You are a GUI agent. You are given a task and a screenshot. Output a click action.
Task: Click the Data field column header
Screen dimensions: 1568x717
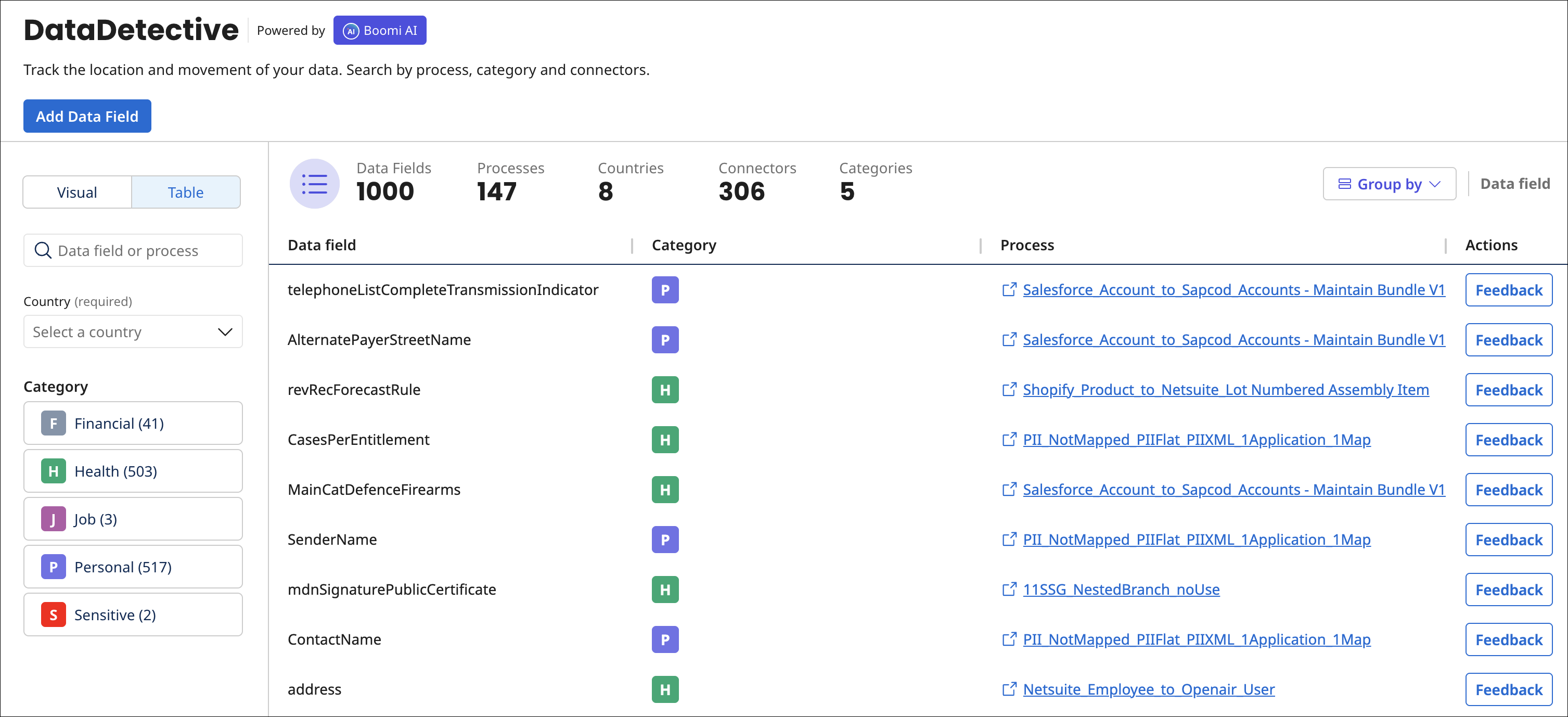tap(322, 245)
